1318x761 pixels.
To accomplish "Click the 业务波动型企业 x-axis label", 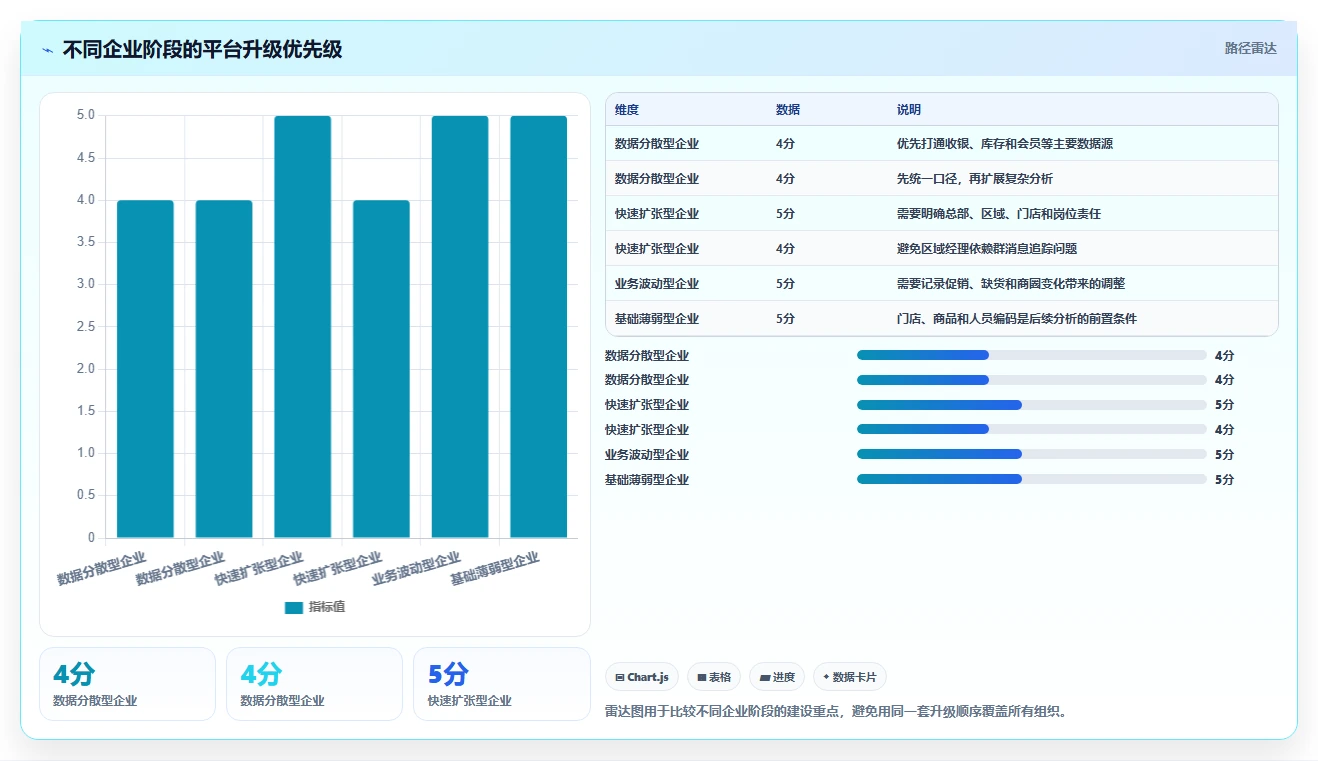I will [416, 568].
